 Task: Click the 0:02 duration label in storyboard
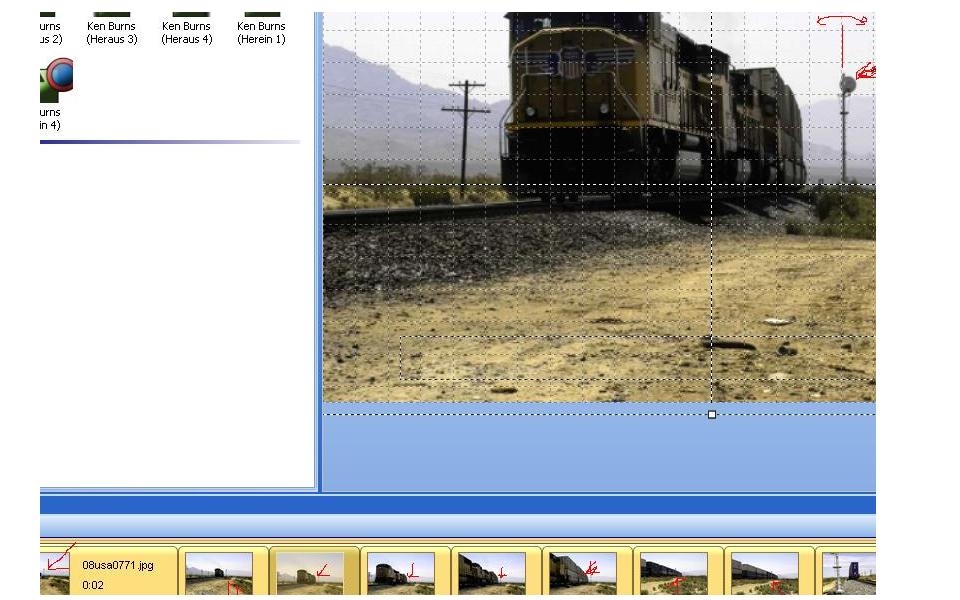point(93,585)
